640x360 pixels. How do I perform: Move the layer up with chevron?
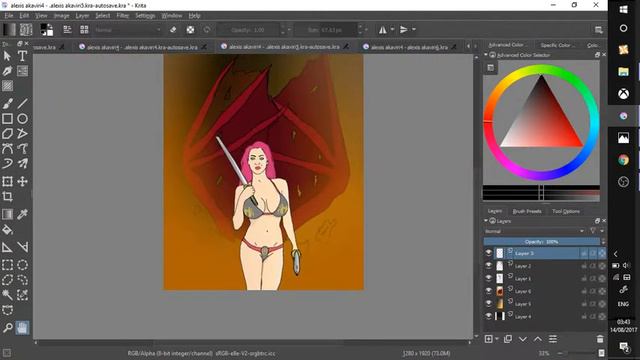[538, 339]
